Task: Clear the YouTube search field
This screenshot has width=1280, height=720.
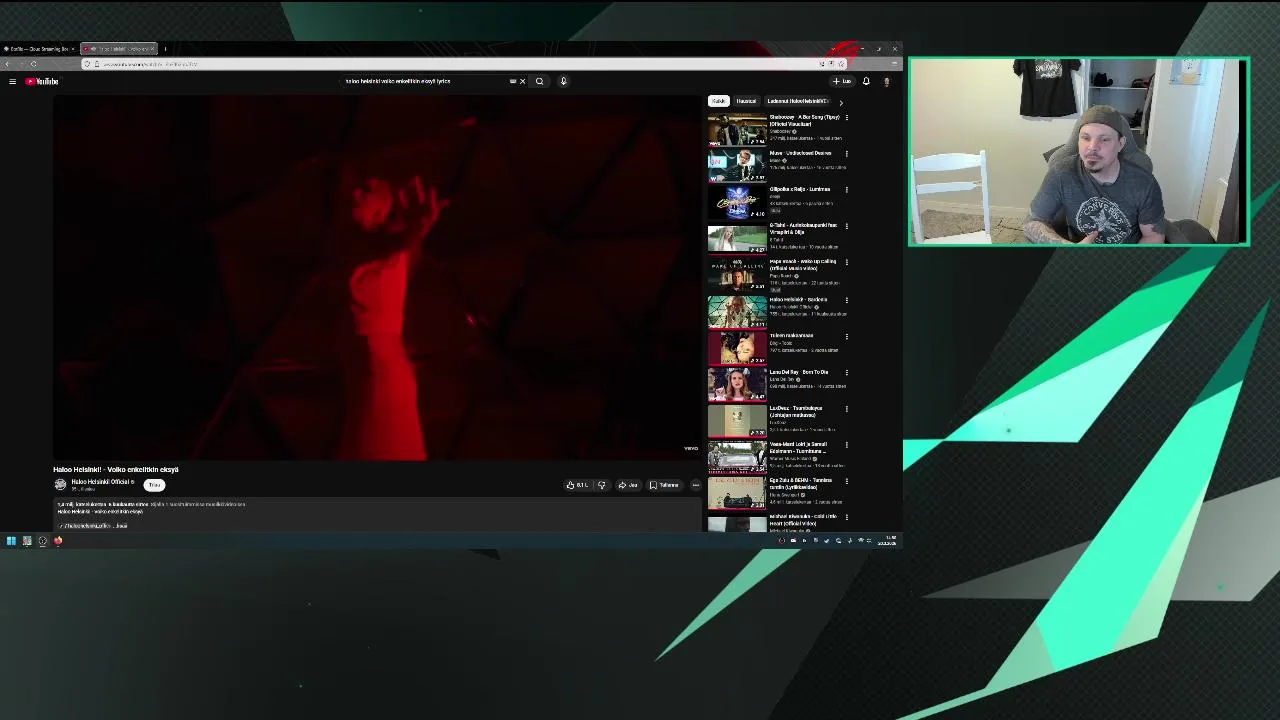Action: point(522,81)
